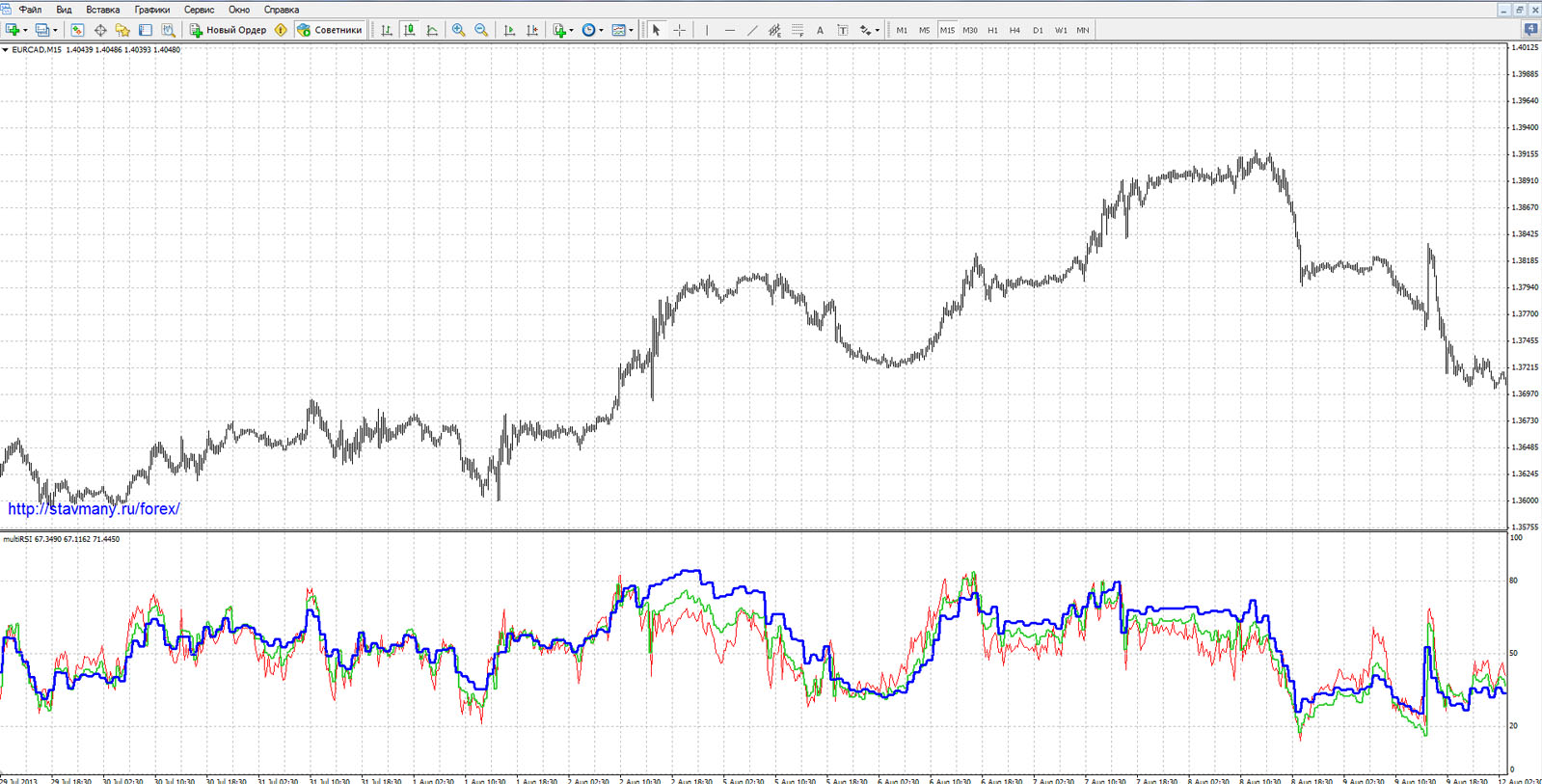Draw a horizontal line on the chart
This screenshot has width=1542, height=784.
tap(729, 30)
